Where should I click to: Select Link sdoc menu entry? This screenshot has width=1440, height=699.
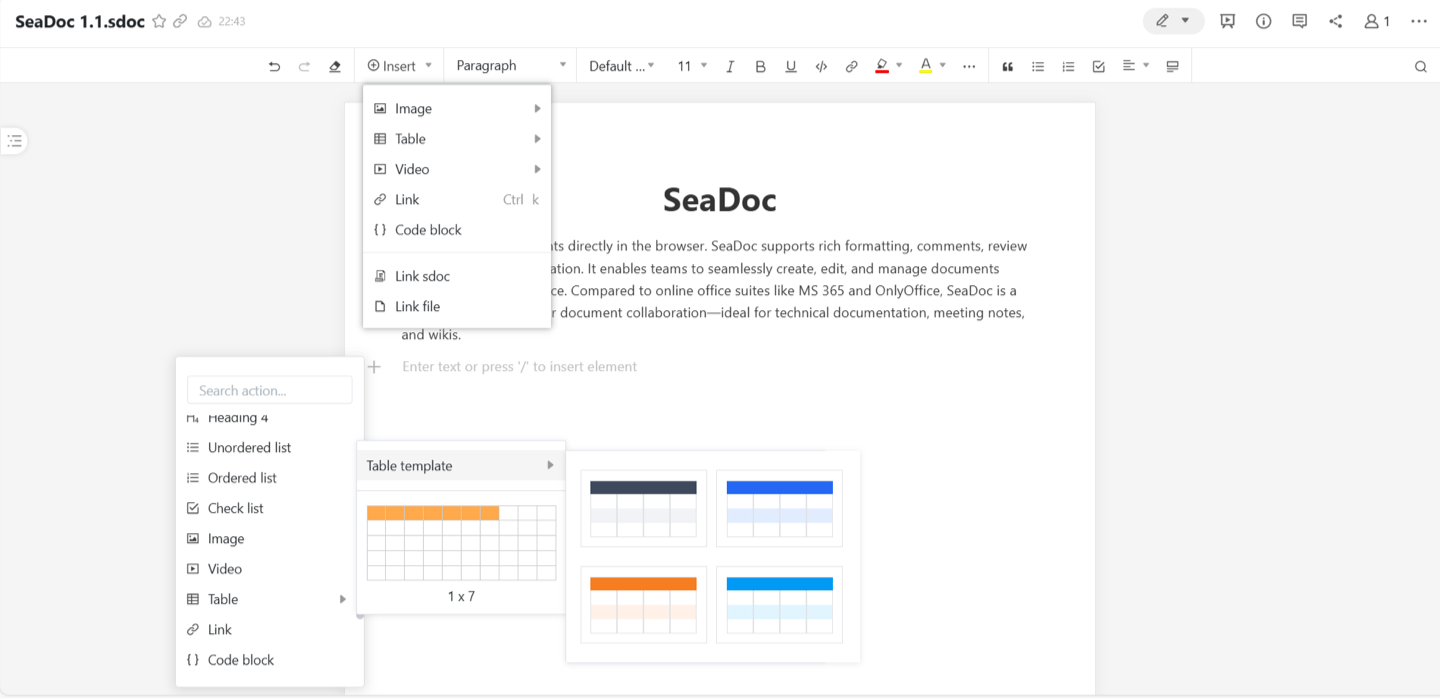[x=457, y=276]
